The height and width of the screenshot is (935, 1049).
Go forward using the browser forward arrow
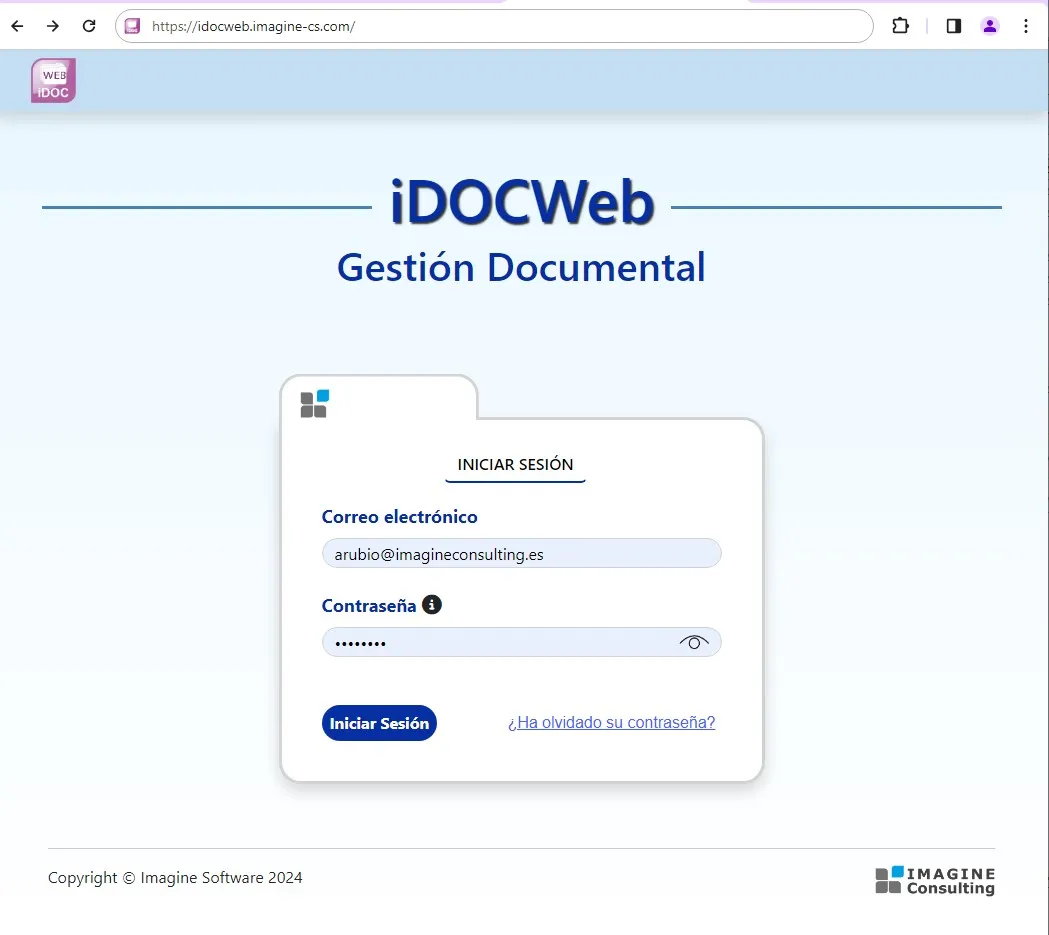tap(53, 26)
